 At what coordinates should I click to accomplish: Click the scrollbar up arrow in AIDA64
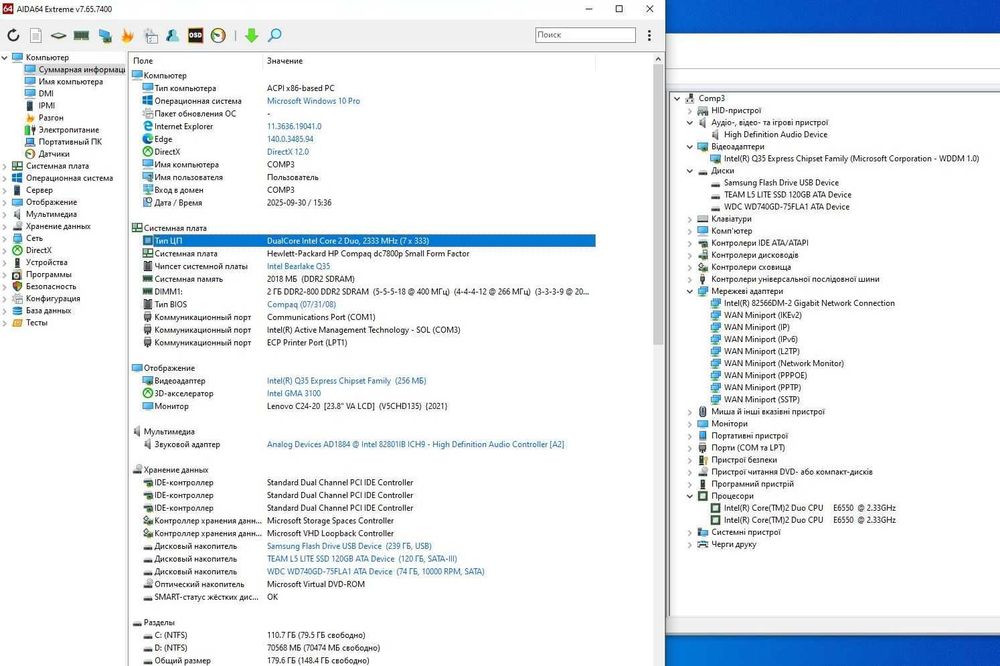[658, 59]
